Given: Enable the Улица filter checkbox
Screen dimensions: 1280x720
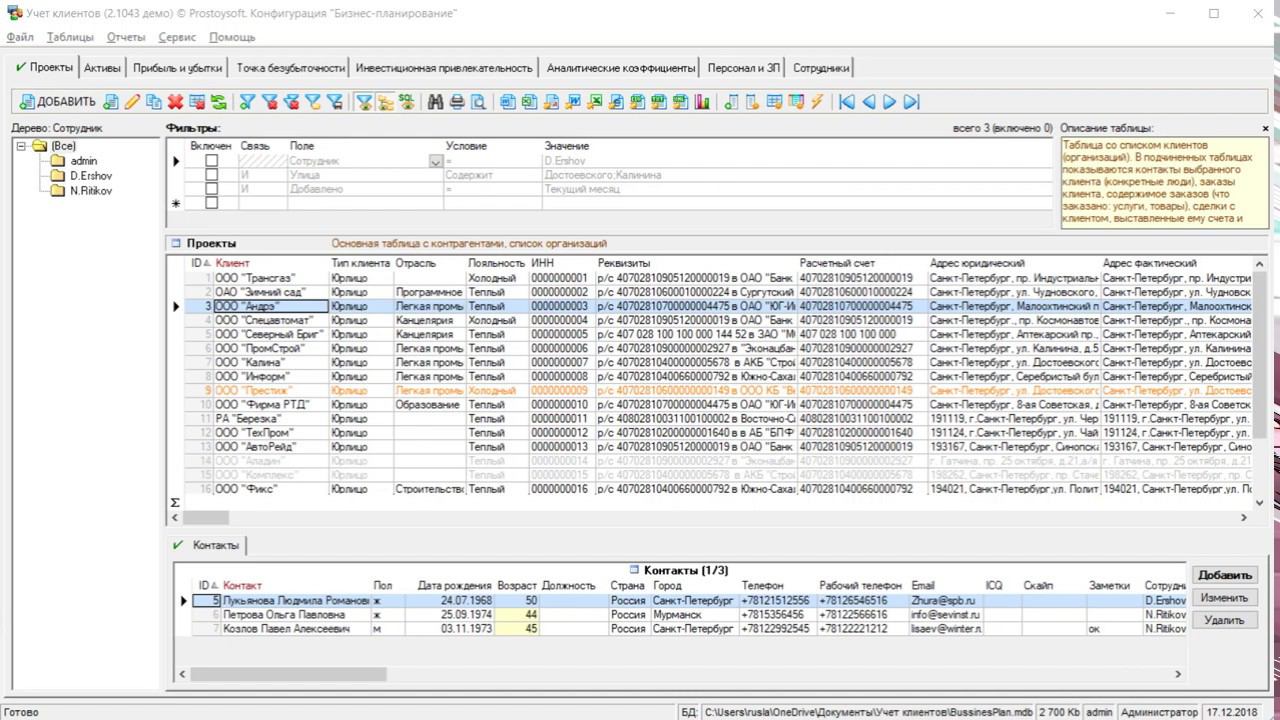Looking at the screenshot, I should click(211, 175).
